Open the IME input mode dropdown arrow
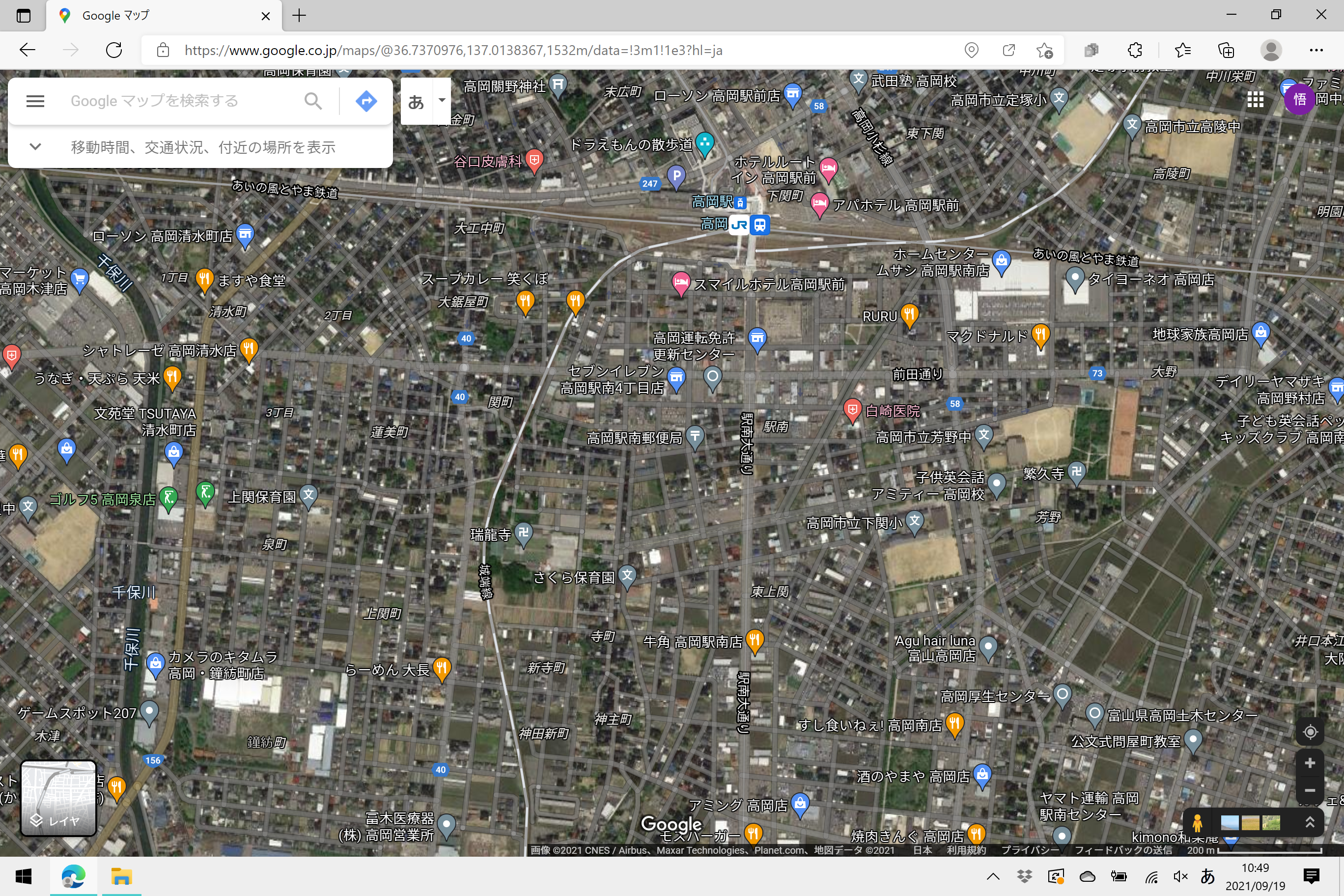The width and height of the screenshot is (1344, 896). (x=442, y=100)
